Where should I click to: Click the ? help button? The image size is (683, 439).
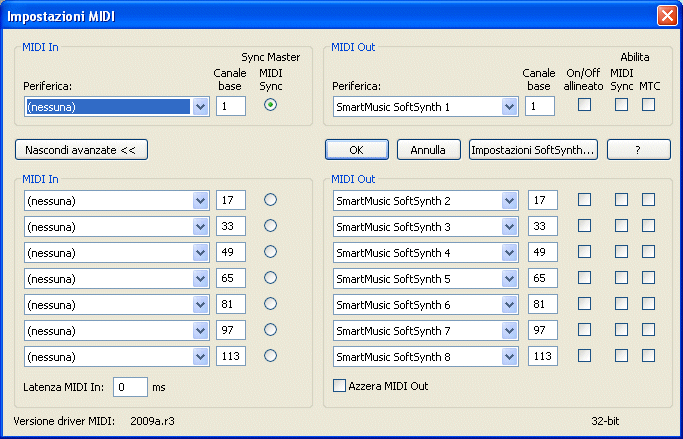coord(639,150)
